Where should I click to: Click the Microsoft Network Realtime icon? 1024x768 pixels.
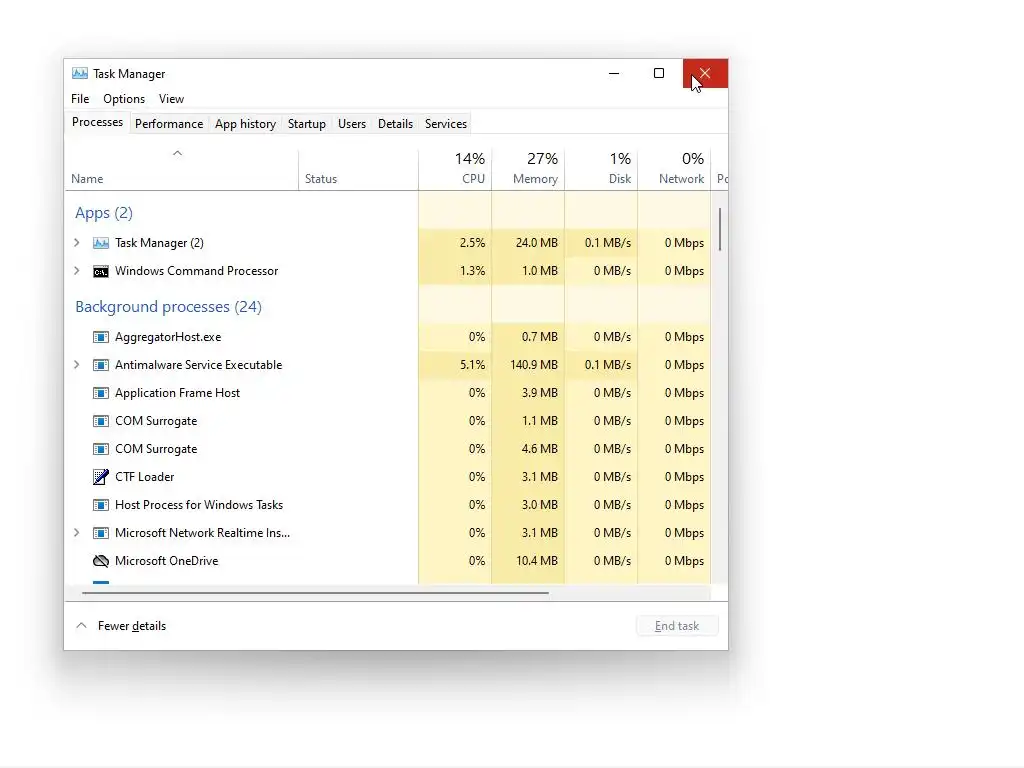coord(101,533)
